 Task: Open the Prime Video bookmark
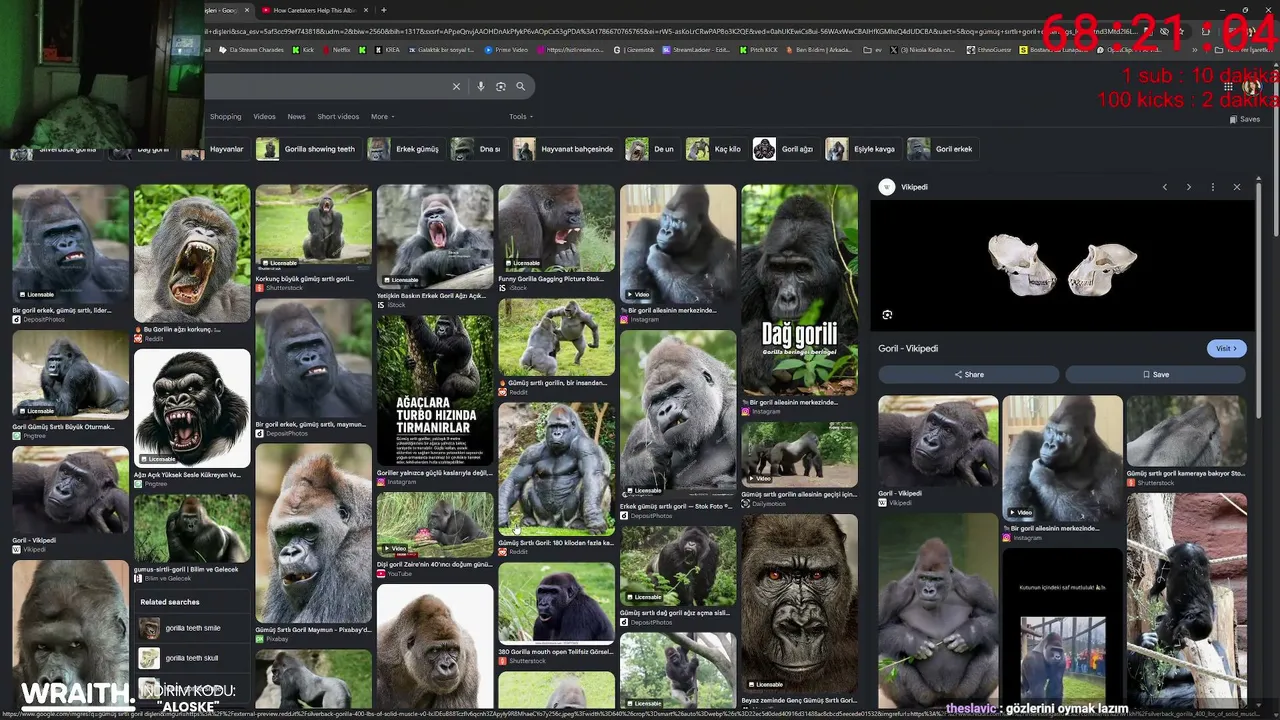pos(506,49)
